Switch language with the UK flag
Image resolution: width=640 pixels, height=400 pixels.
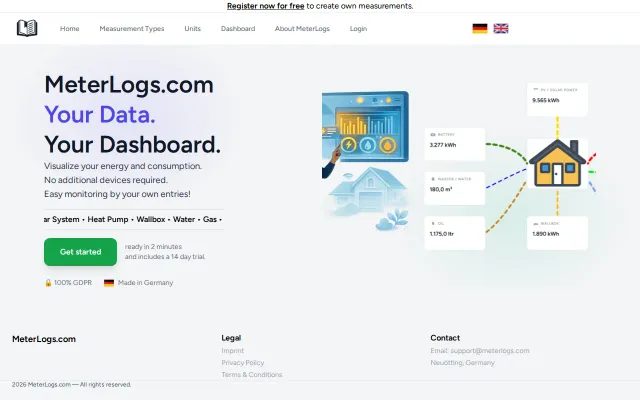(x=501, y=29)
